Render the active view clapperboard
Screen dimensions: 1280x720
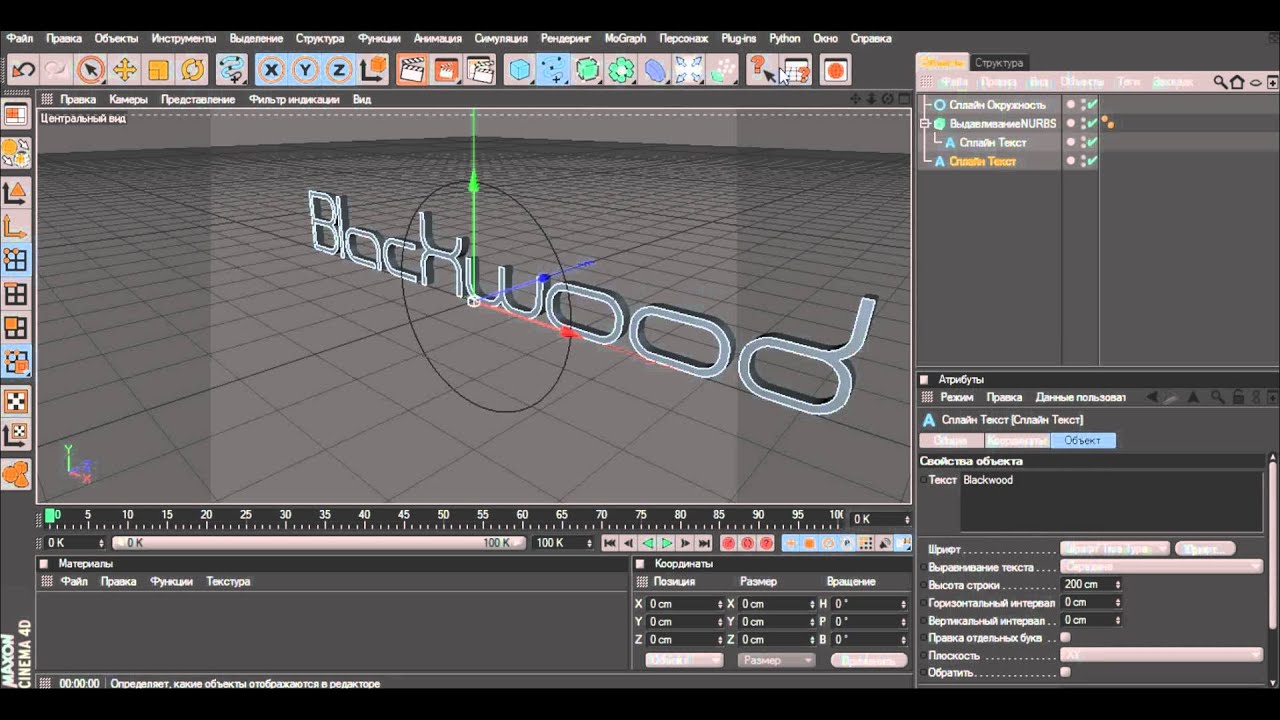[x=412, y=69]
